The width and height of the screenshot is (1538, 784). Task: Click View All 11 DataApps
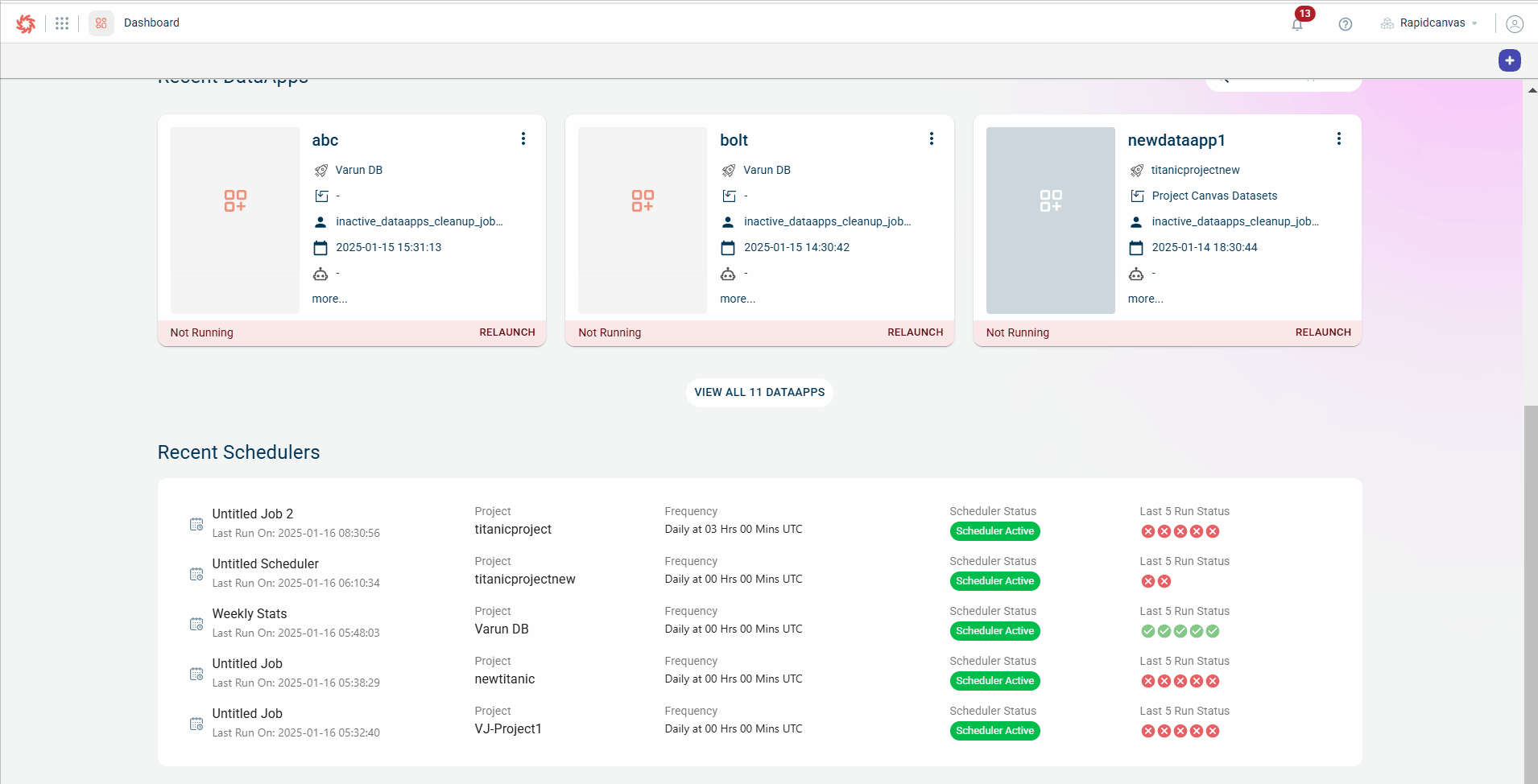click(x=759, y=393)
